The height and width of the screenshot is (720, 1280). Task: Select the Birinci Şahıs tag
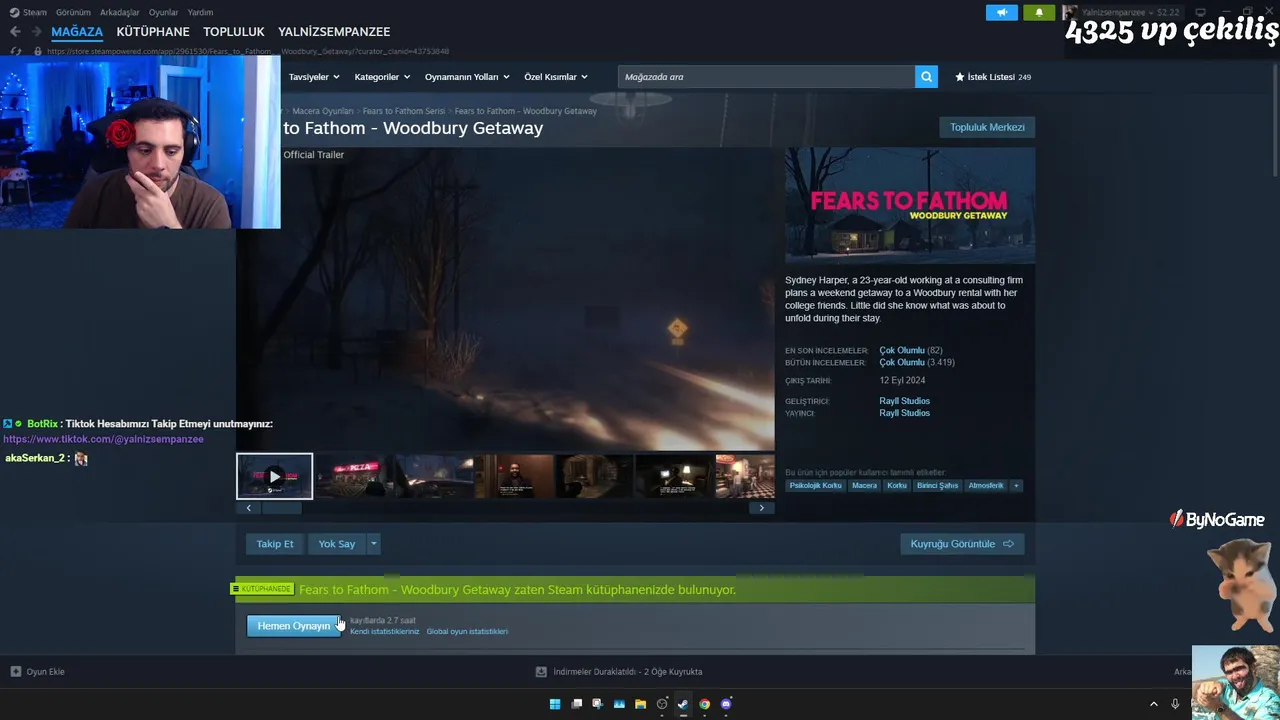tap(937, 486)
